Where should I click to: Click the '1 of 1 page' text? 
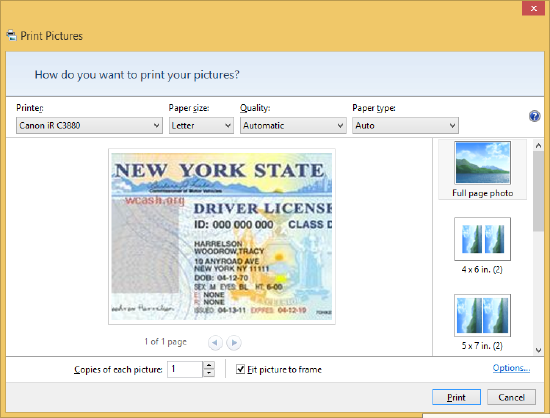166,342
